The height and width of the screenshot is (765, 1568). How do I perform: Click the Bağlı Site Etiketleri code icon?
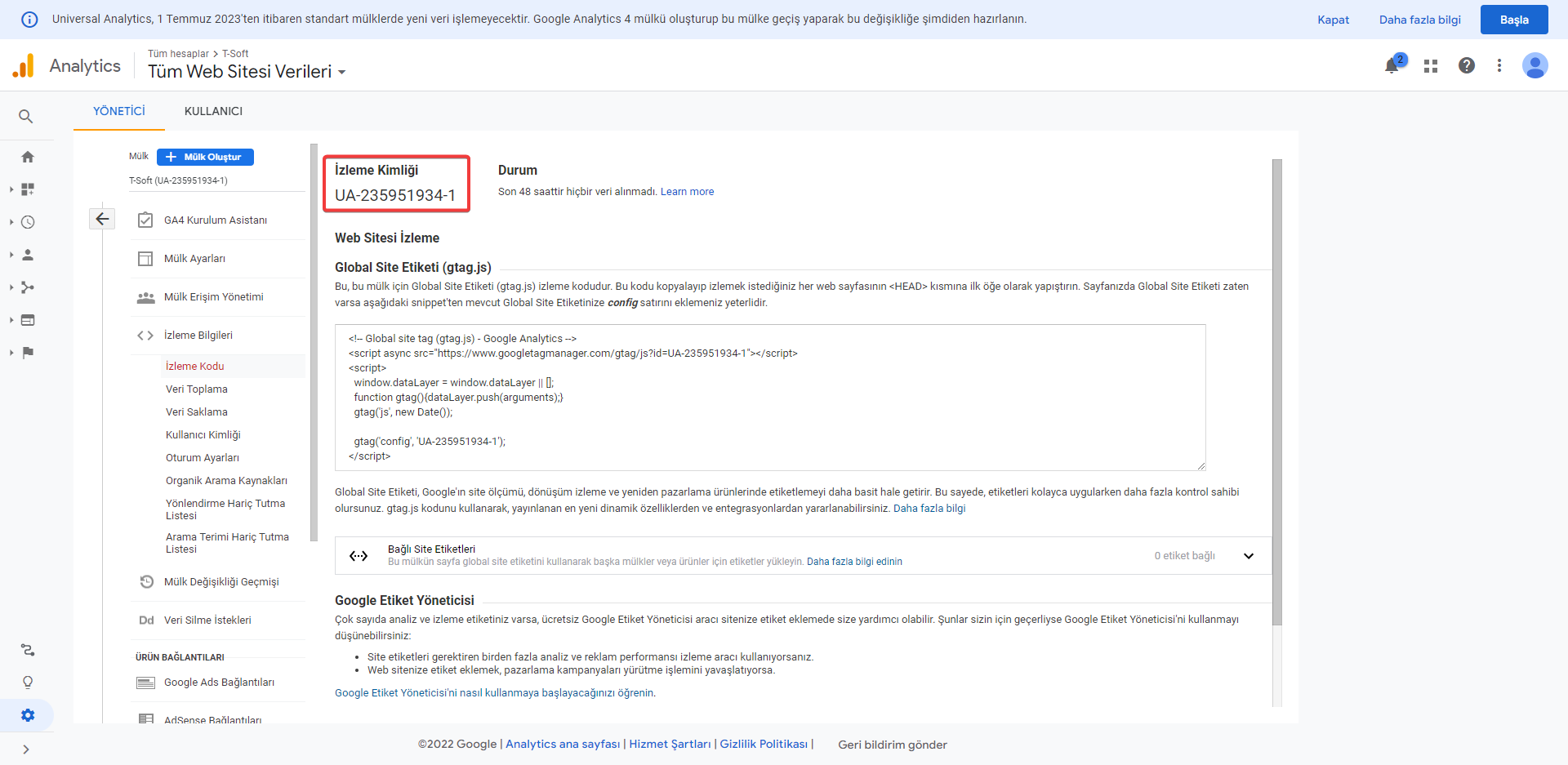[359, 556]
